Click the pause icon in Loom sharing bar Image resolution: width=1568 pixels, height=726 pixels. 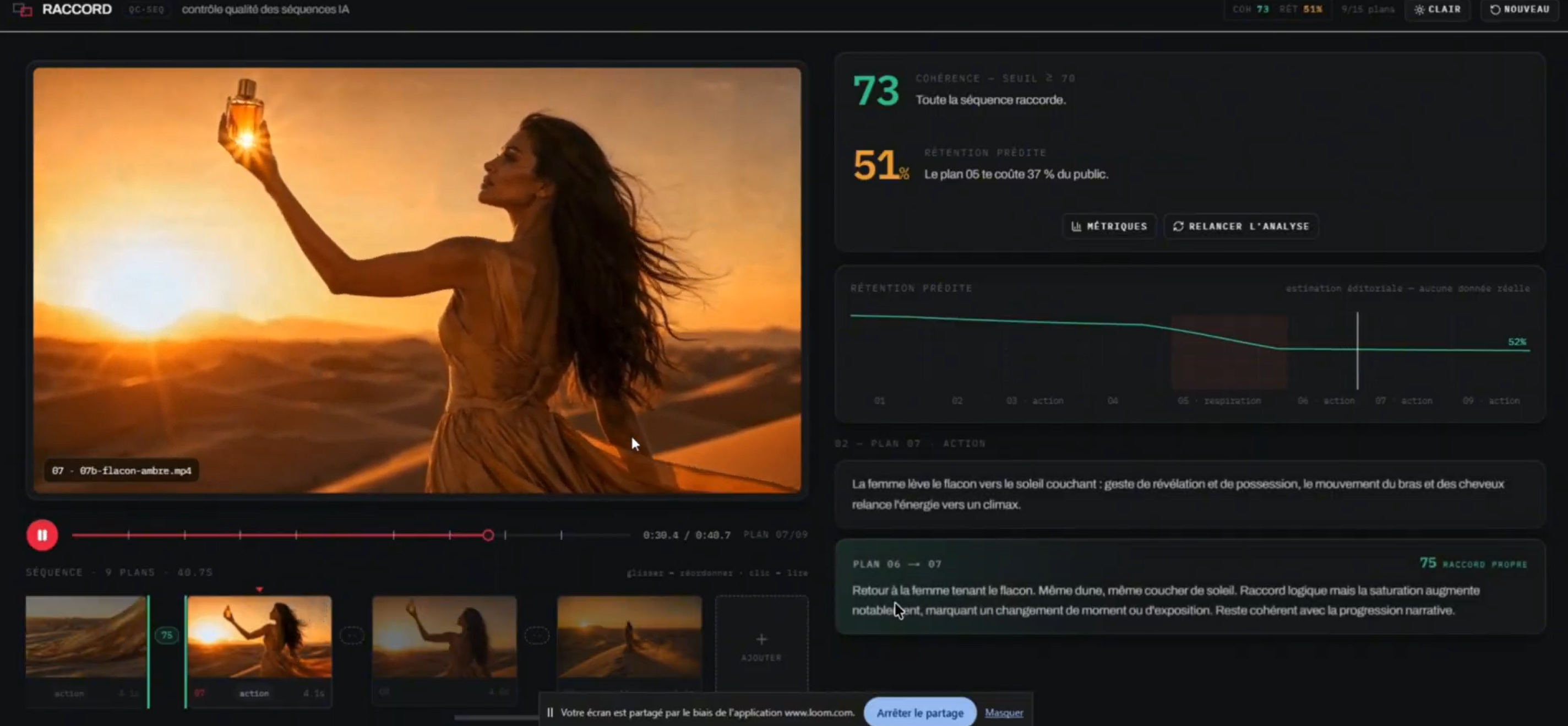[550, 713]
